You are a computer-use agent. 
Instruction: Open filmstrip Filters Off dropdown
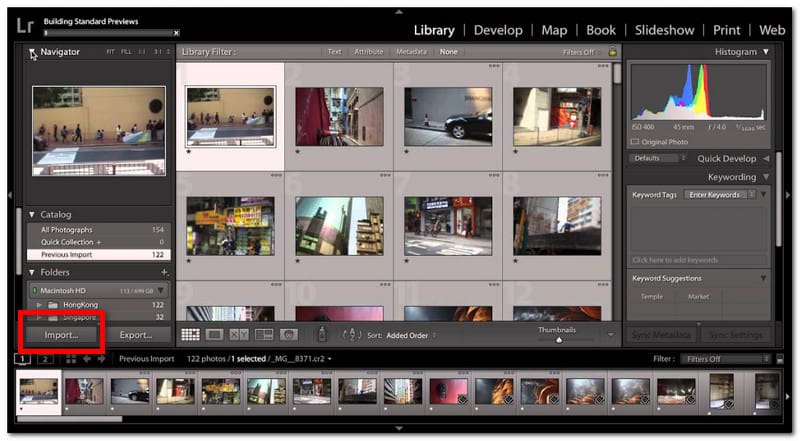(726, 359)
